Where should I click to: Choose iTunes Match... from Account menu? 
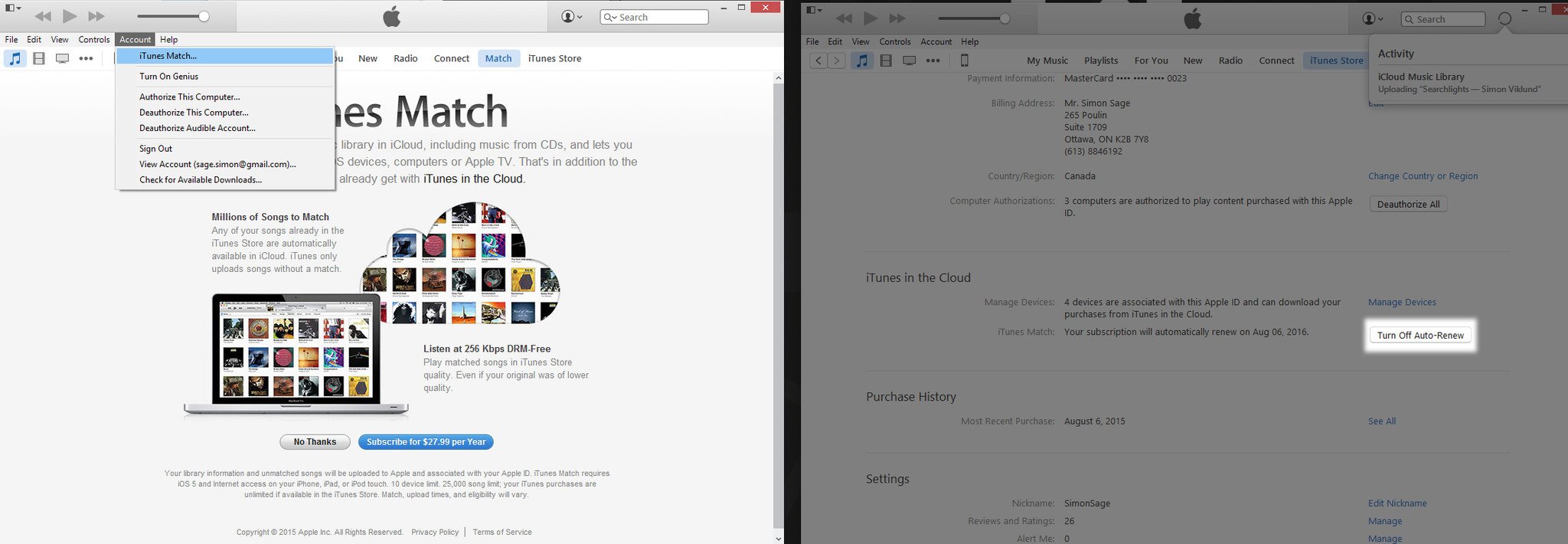tap(224, 56)
